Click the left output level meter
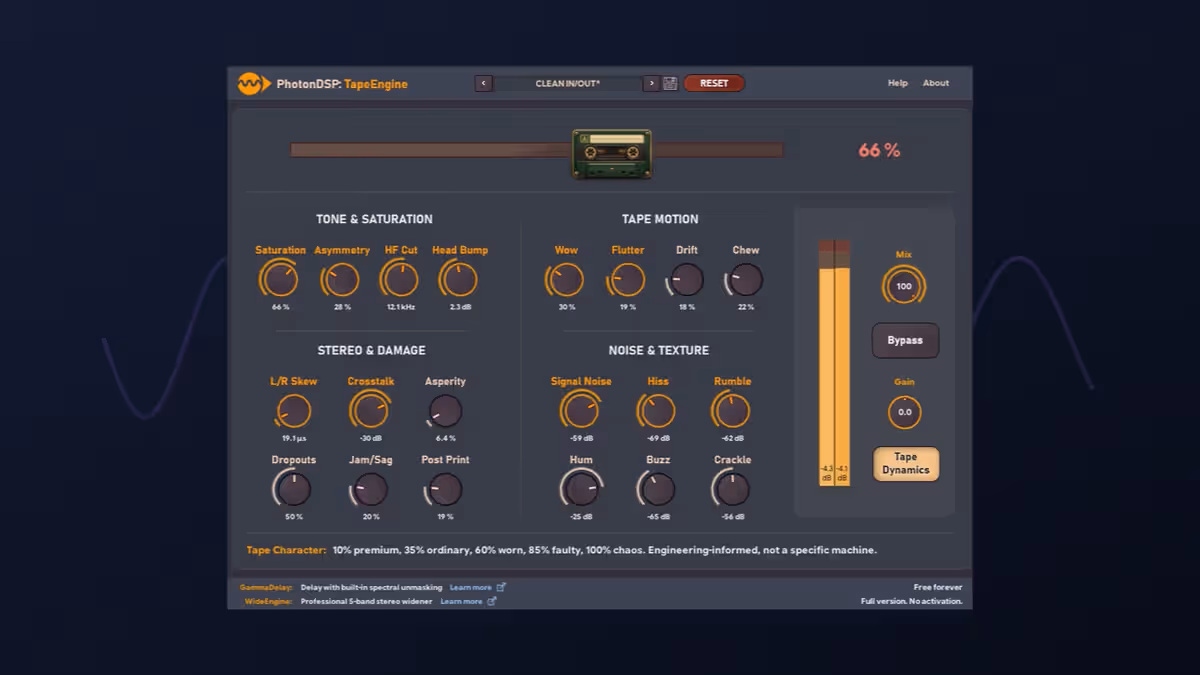The height and width of the screenshot is (675, 1200). [826, 362]
